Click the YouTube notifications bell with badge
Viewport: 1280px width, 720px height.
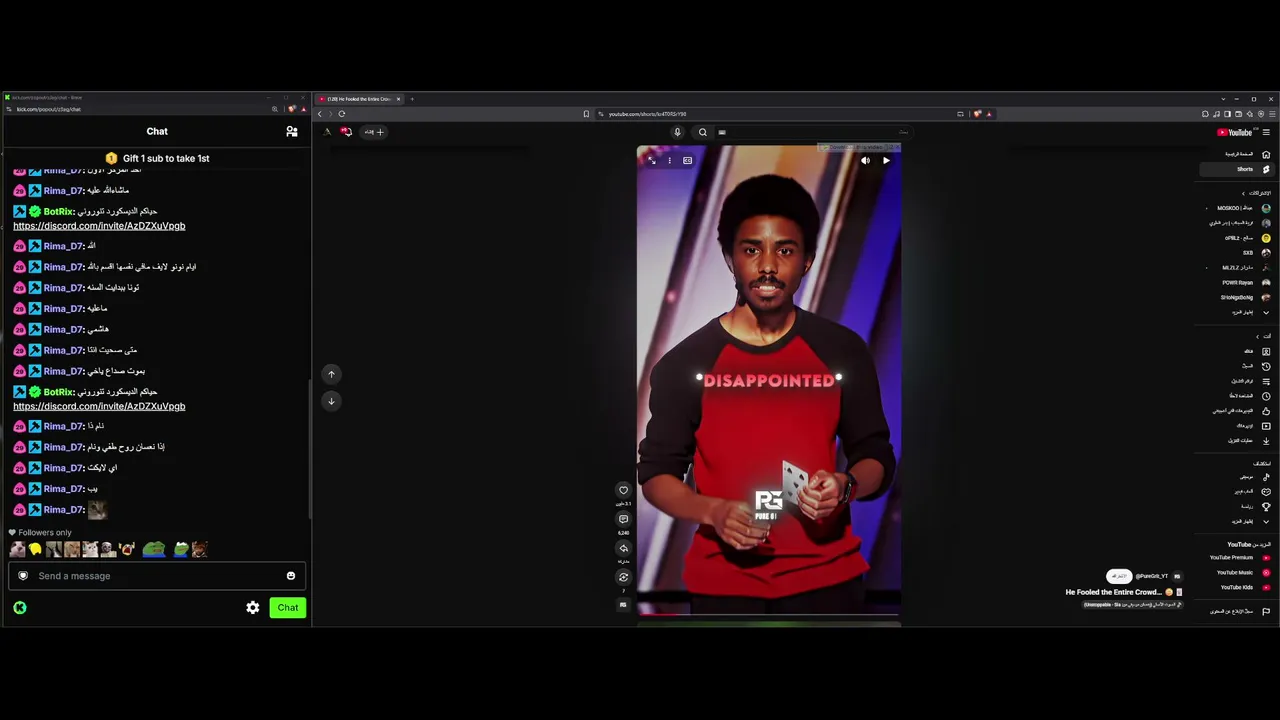tap(345, 132)
